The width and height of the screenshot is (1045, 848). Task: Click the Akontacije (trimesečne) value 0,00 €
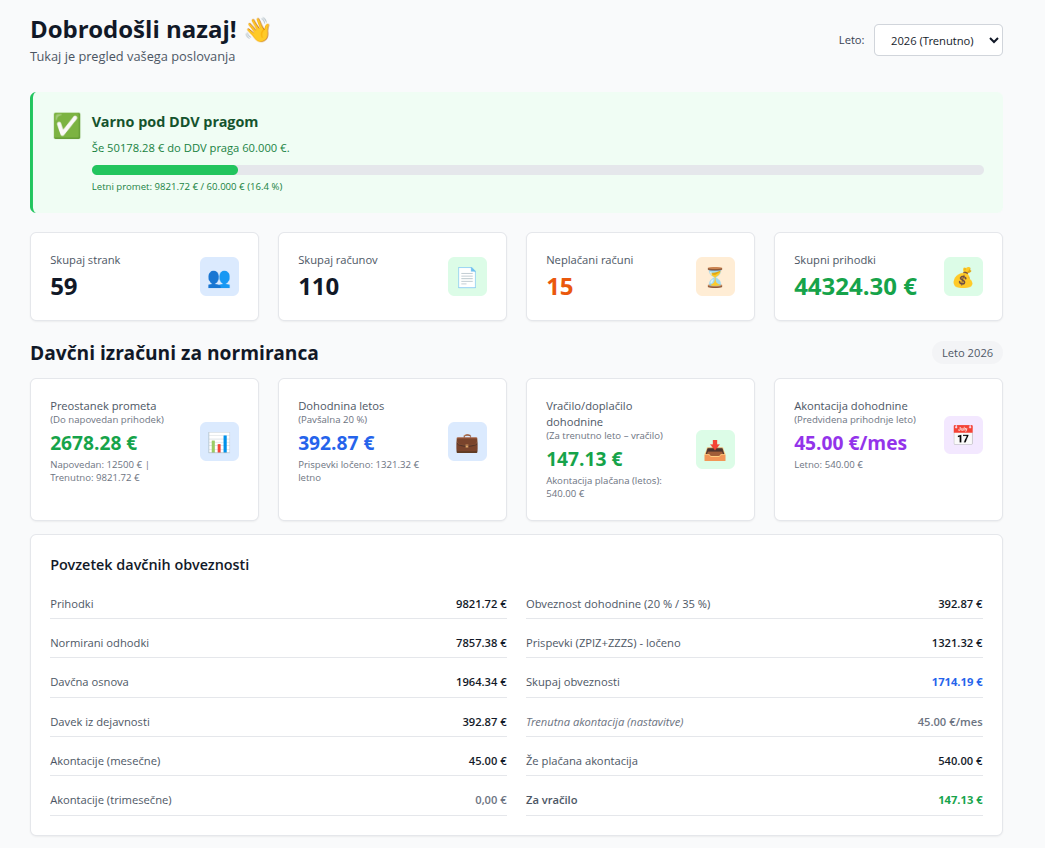tap(491, 800)
